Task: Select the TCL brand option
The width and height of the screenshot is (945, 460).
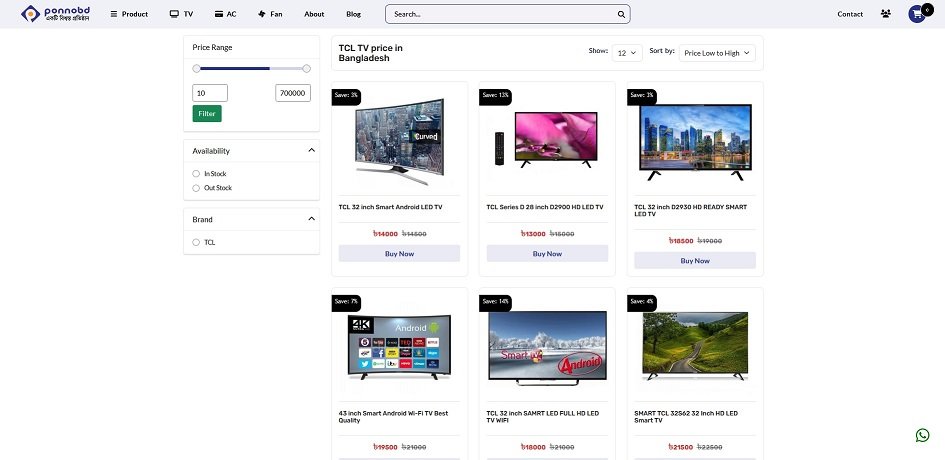Action: 196,242
